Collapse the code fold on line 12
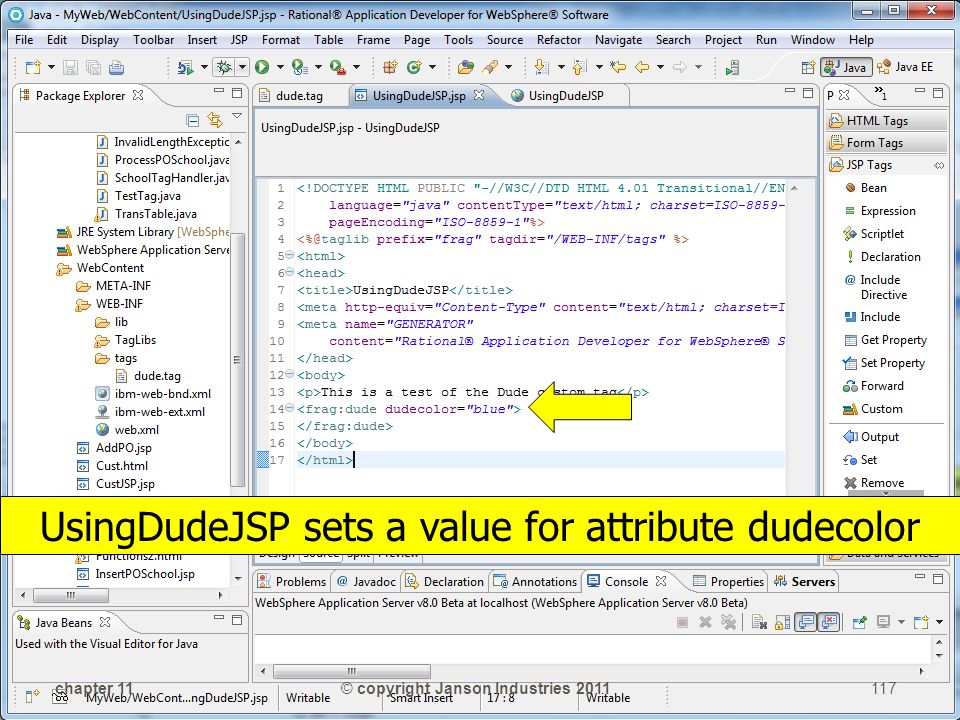This screenshot has width=960, height=720. click(x=290, y=374)
